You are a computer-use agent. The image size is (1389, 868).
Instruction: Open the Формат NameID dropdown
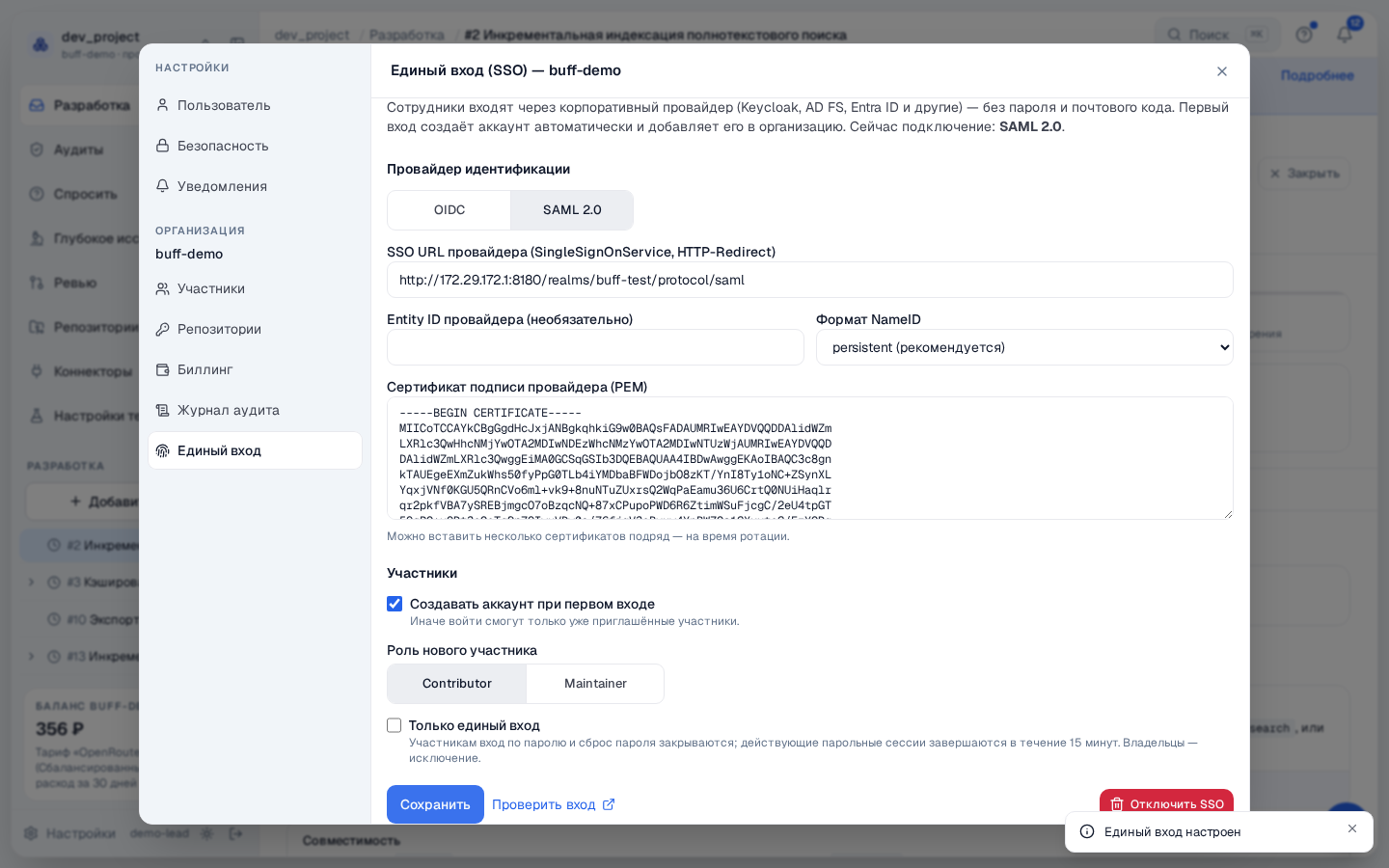(1024, 347)
